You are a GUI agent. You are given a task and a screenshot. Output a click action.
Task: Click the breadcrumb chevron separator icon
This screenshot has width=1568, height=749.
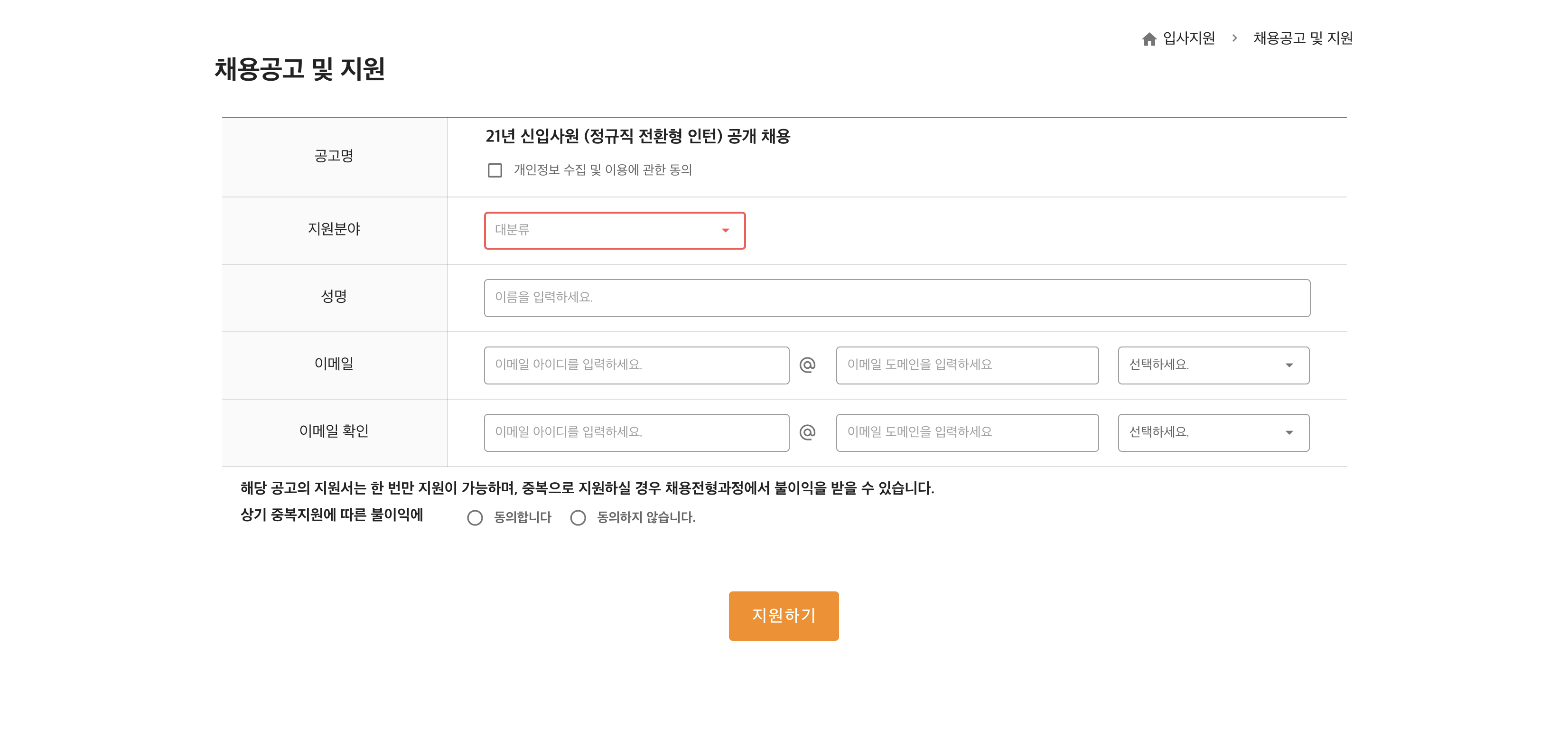[1234, 38]
